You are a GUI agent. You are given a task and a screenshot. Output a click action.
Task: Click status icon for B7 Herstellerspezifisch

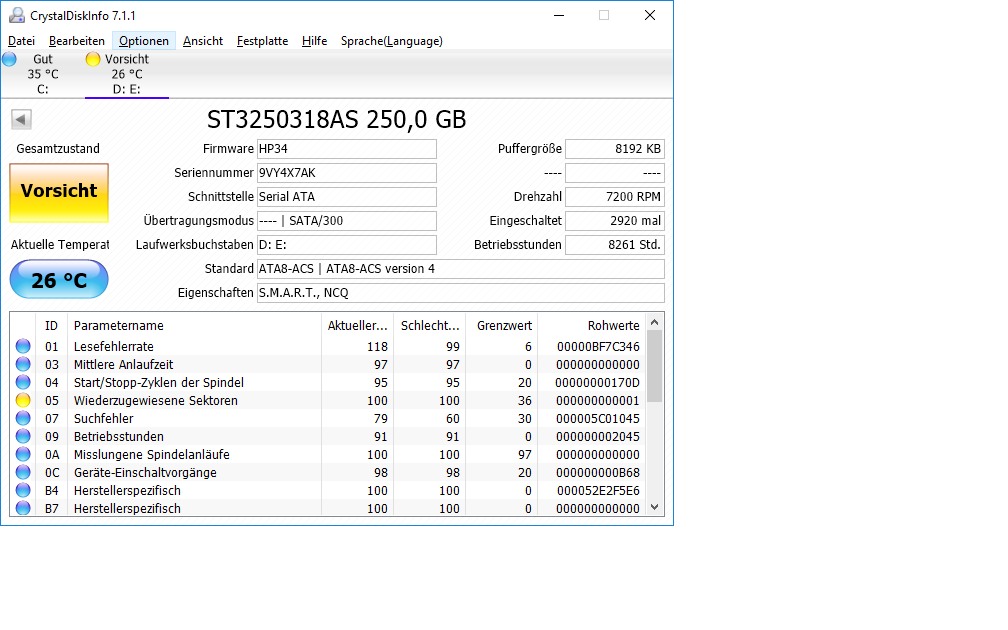click(23, 508)
